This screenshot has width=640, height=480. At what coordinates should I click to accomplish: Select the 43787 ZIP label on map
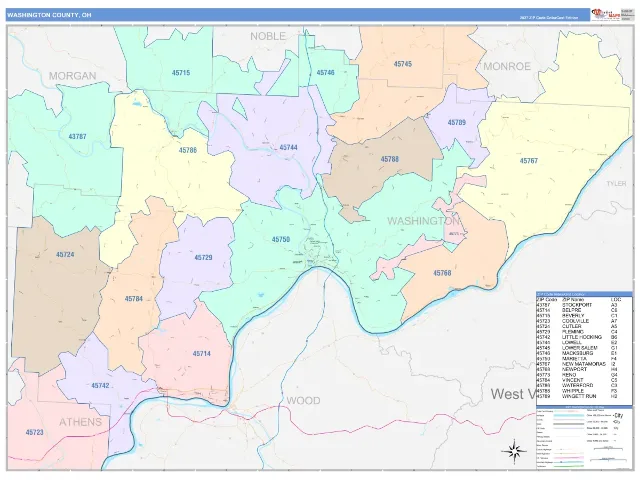point(77,137)
